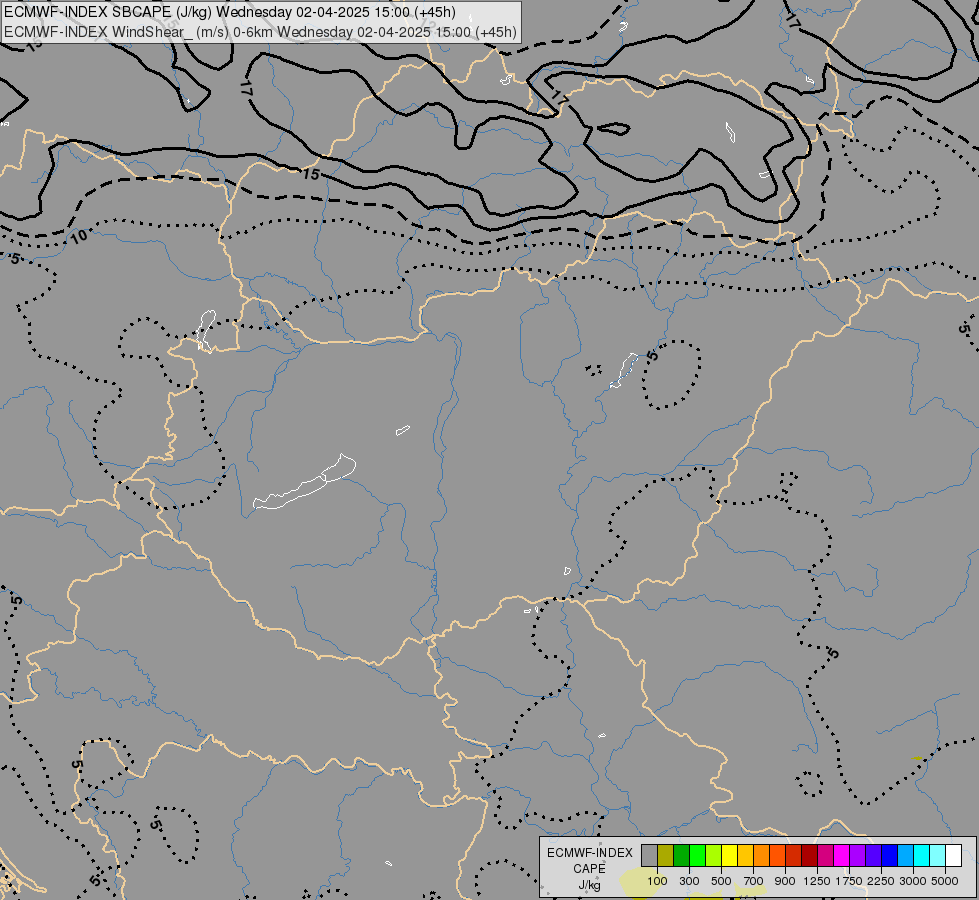
Task: Click the 3000 legend tick label
Action: pyautogui.click(x=913, y=881)
